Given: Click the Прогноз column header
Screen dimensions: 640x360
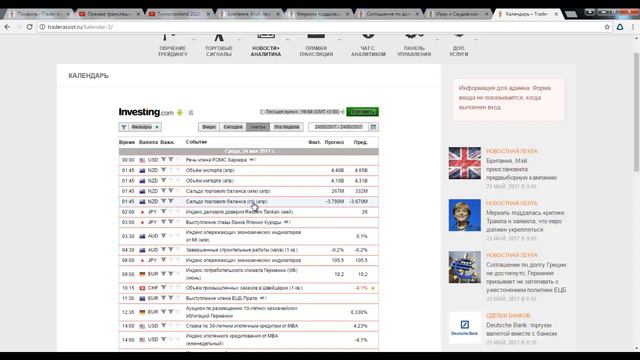Looking at the screenshot, I should point(334,142).
